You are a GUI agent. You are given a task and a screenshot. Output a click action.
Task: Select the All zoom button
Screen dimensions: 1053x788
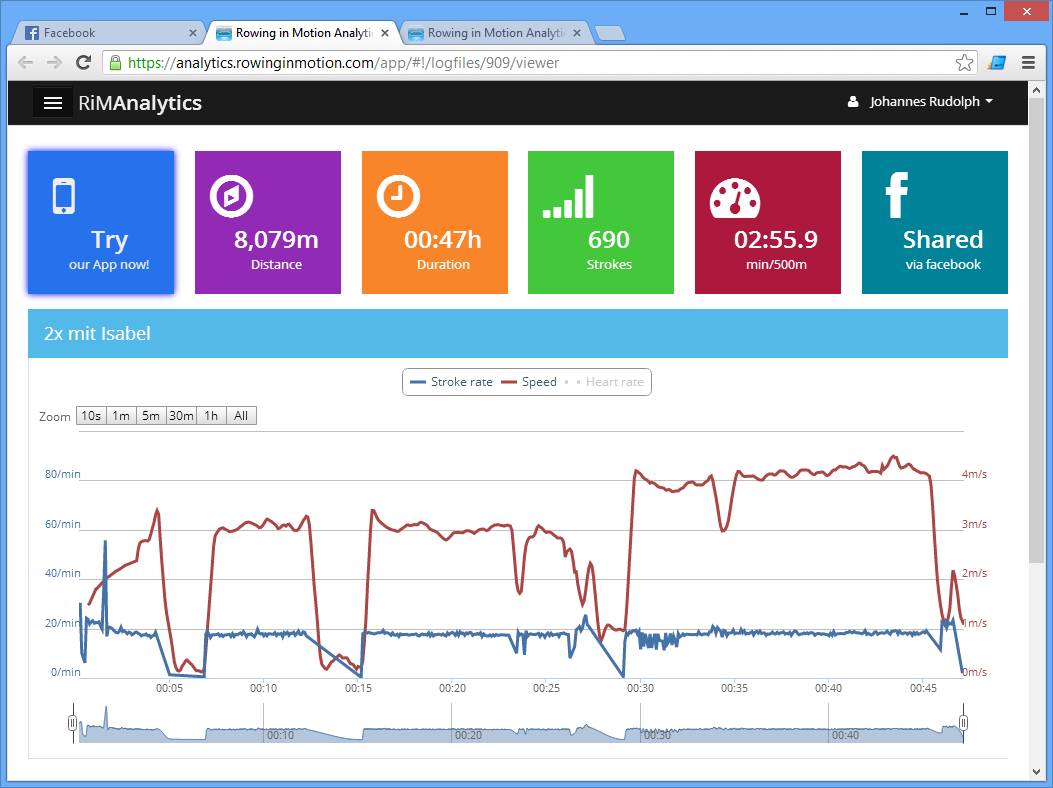point(241,416)
